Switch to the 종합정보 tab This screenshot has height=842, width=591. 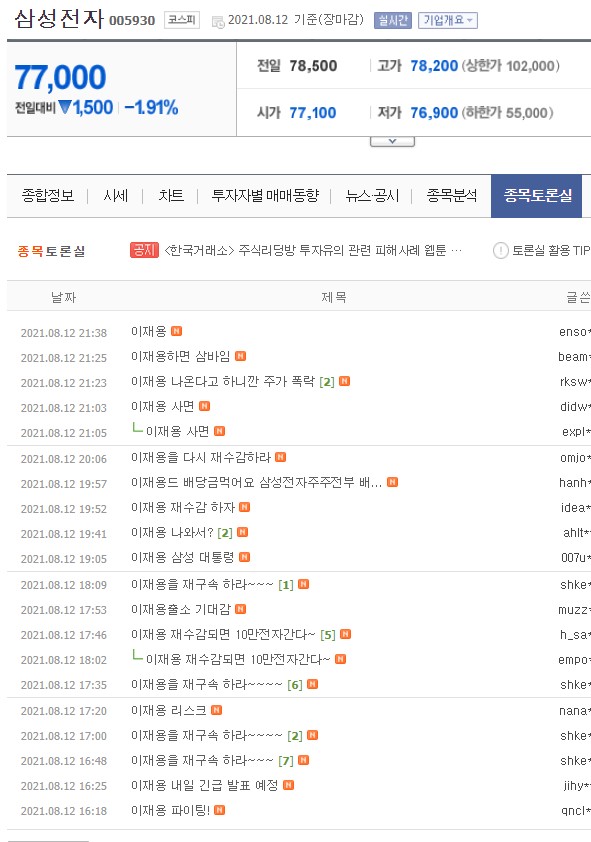pos(48,195)
